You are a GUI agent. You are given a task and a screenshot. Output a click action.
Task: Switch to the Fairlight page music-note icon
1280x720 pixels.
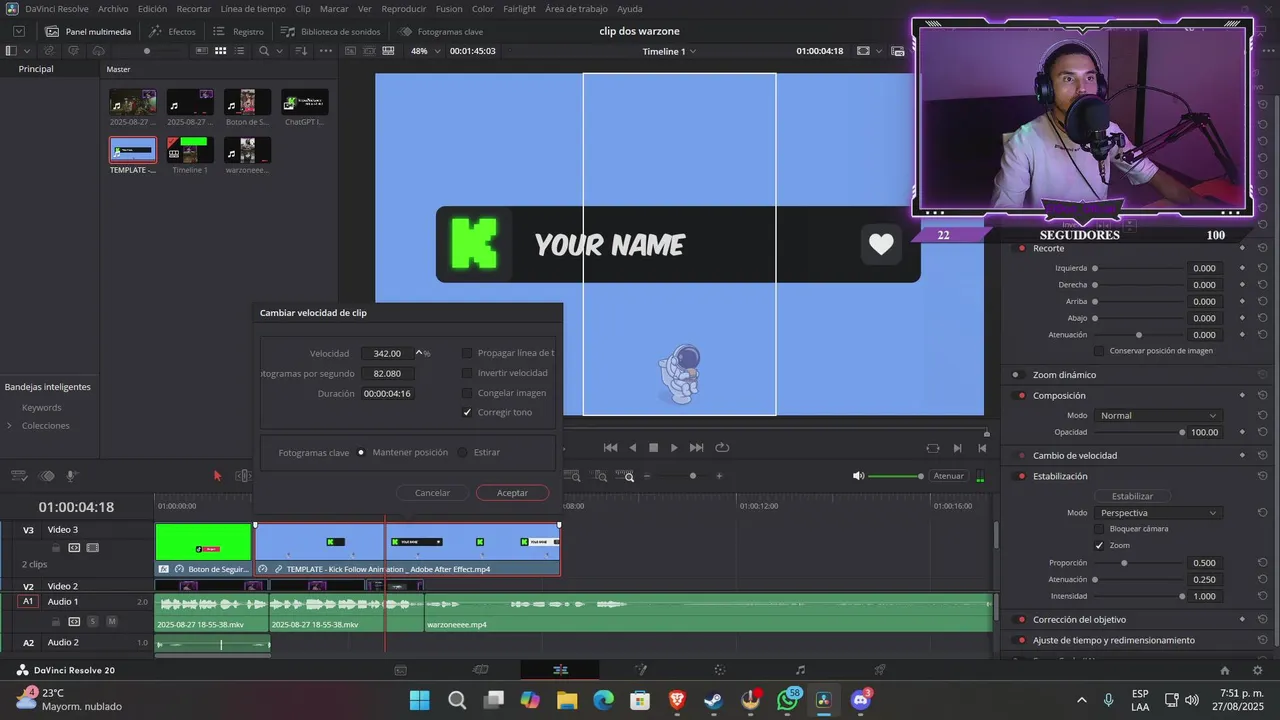click(x=800, y=670)
